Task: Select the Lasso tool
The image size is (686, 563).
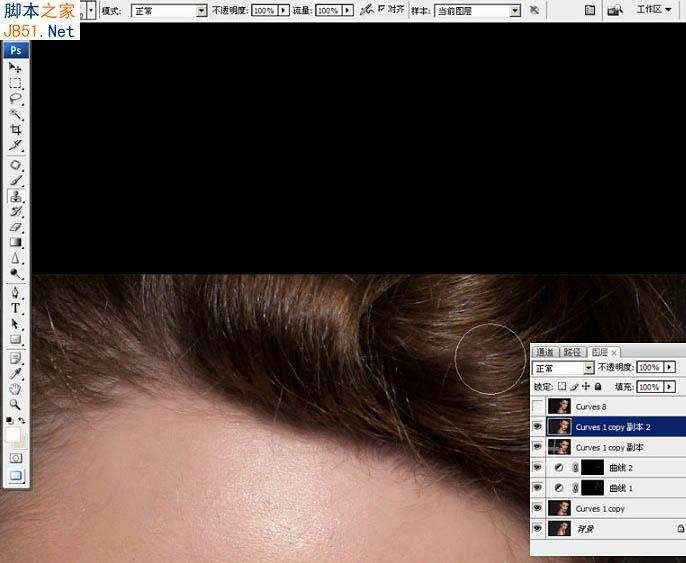Action: [x=15, y=98]
